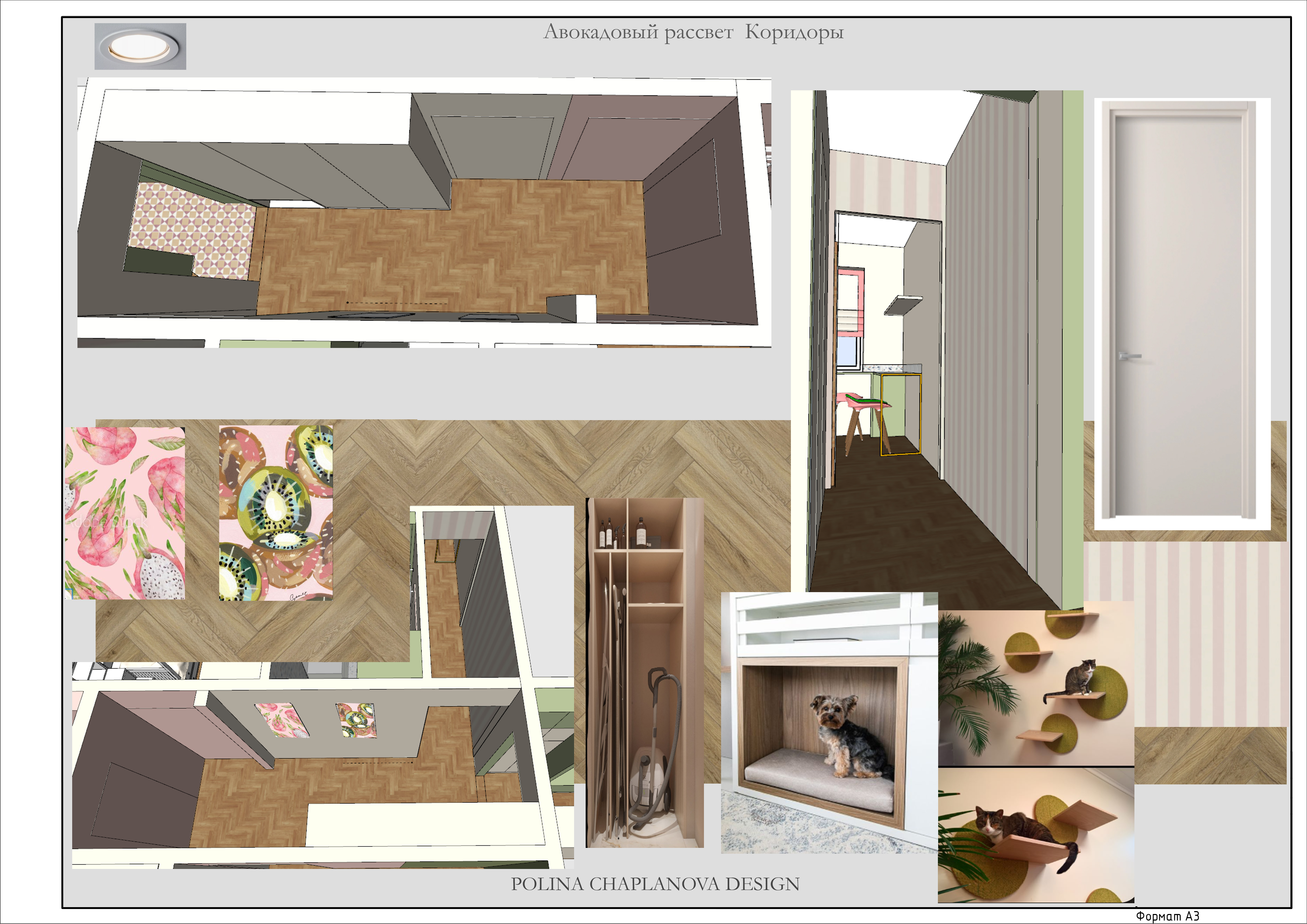Click the title 'Авокадовый рассвет Коридоры'
The width and height of the screenshot is (1307, 924).
pyautogui.click(x=693, y=32)
